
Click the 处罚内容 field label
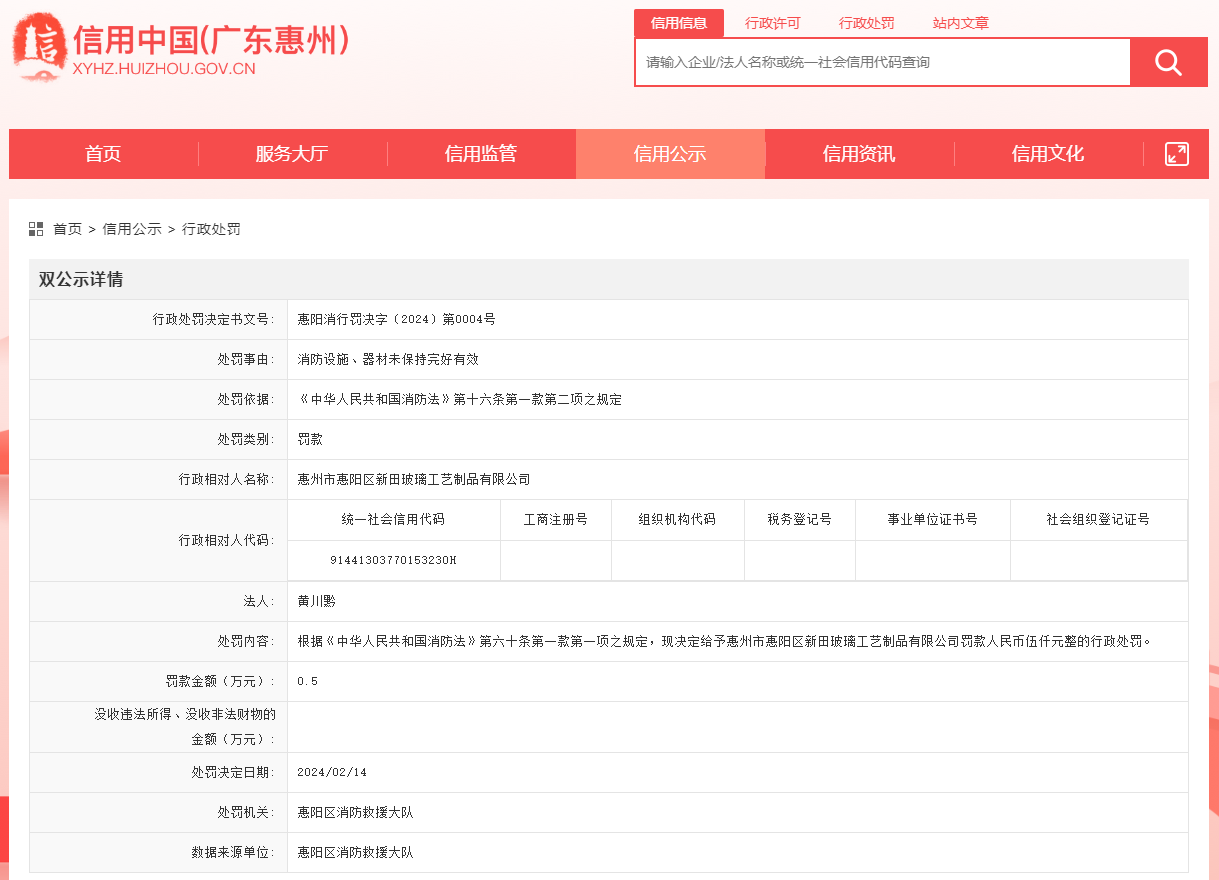[x=245, y=641]
